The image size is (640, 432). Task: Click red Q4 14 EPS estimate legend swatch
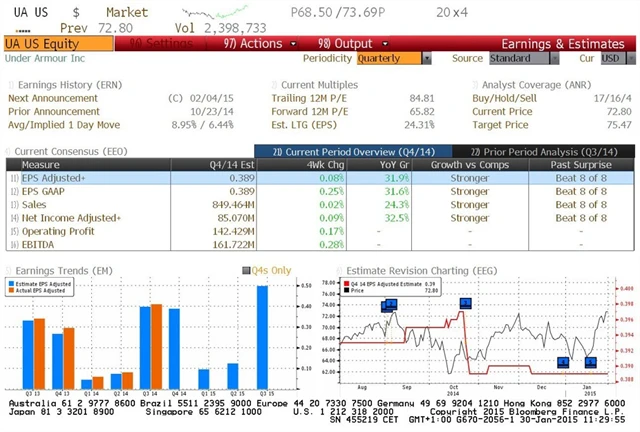(x=345, y=283)
